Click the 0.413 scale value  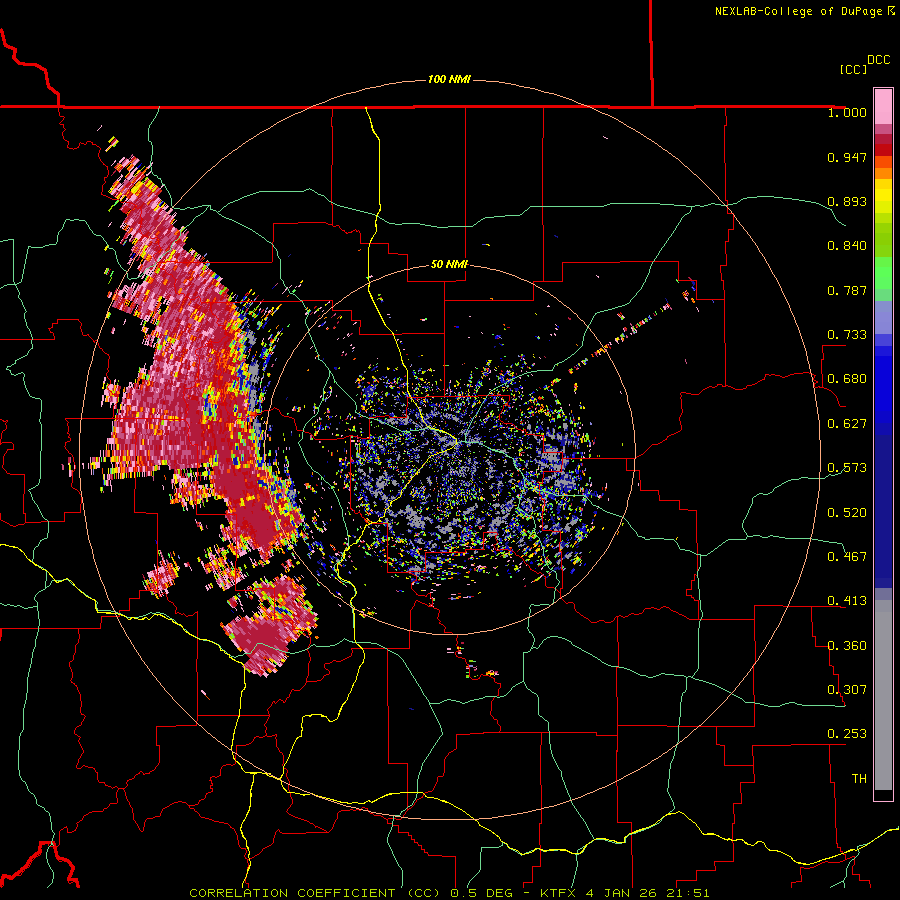coord(847,601)
